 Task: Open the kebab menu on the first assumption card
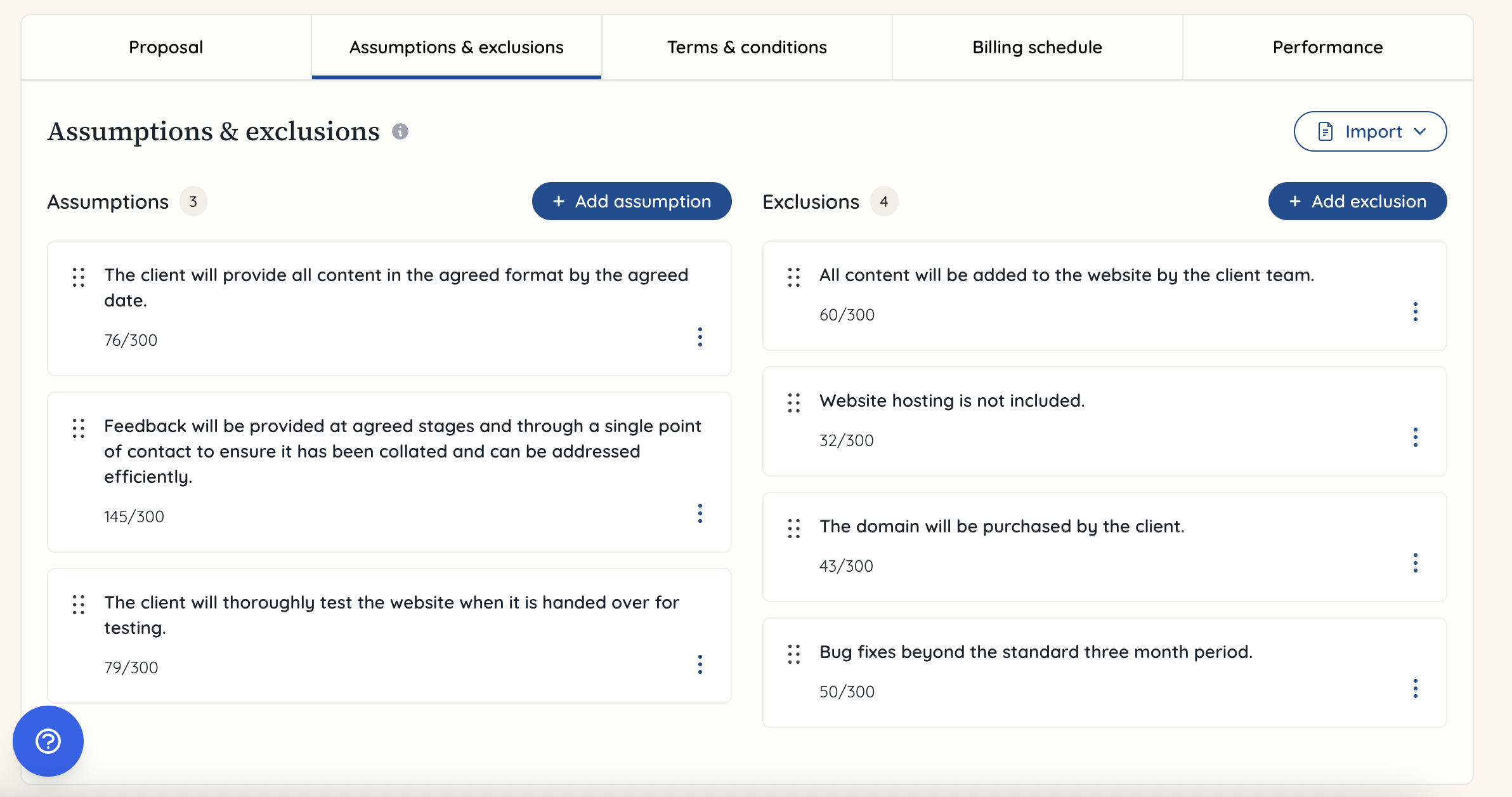tap(700, 337)
